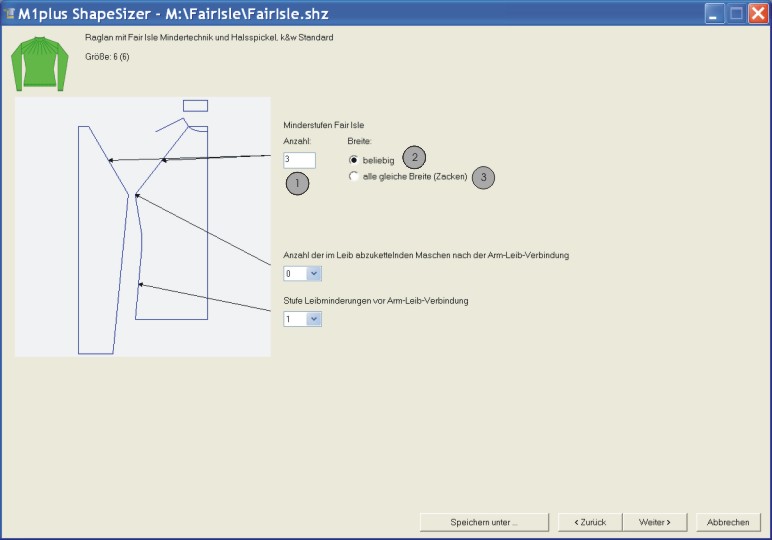Choose 'alle gleiche Breite (Zacken)' radio button
Screen dimensions: 772x540
[x=354, y=176]
